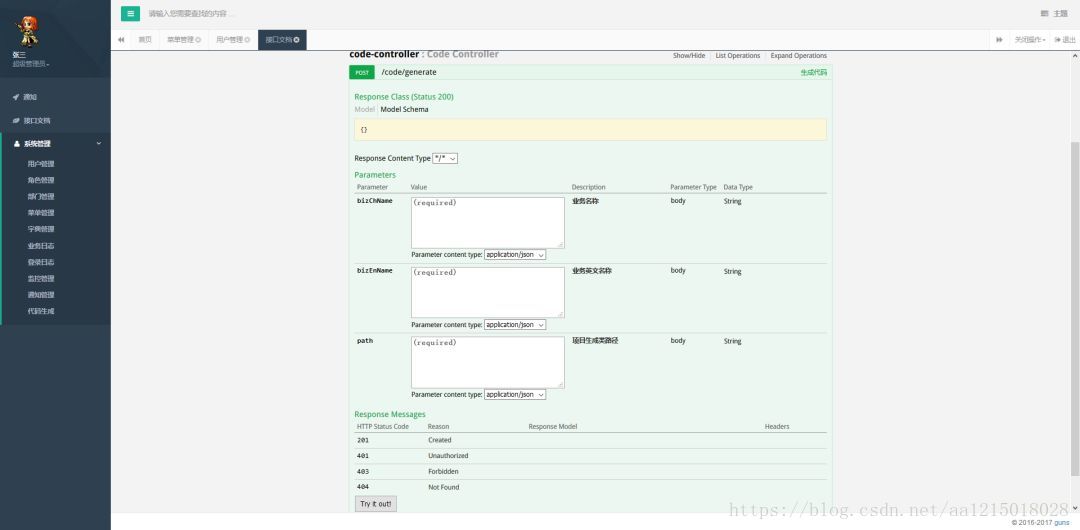1080x530 pixels.
Task: Switch to the Model tab under Response Class
Action: pos(364,110)
